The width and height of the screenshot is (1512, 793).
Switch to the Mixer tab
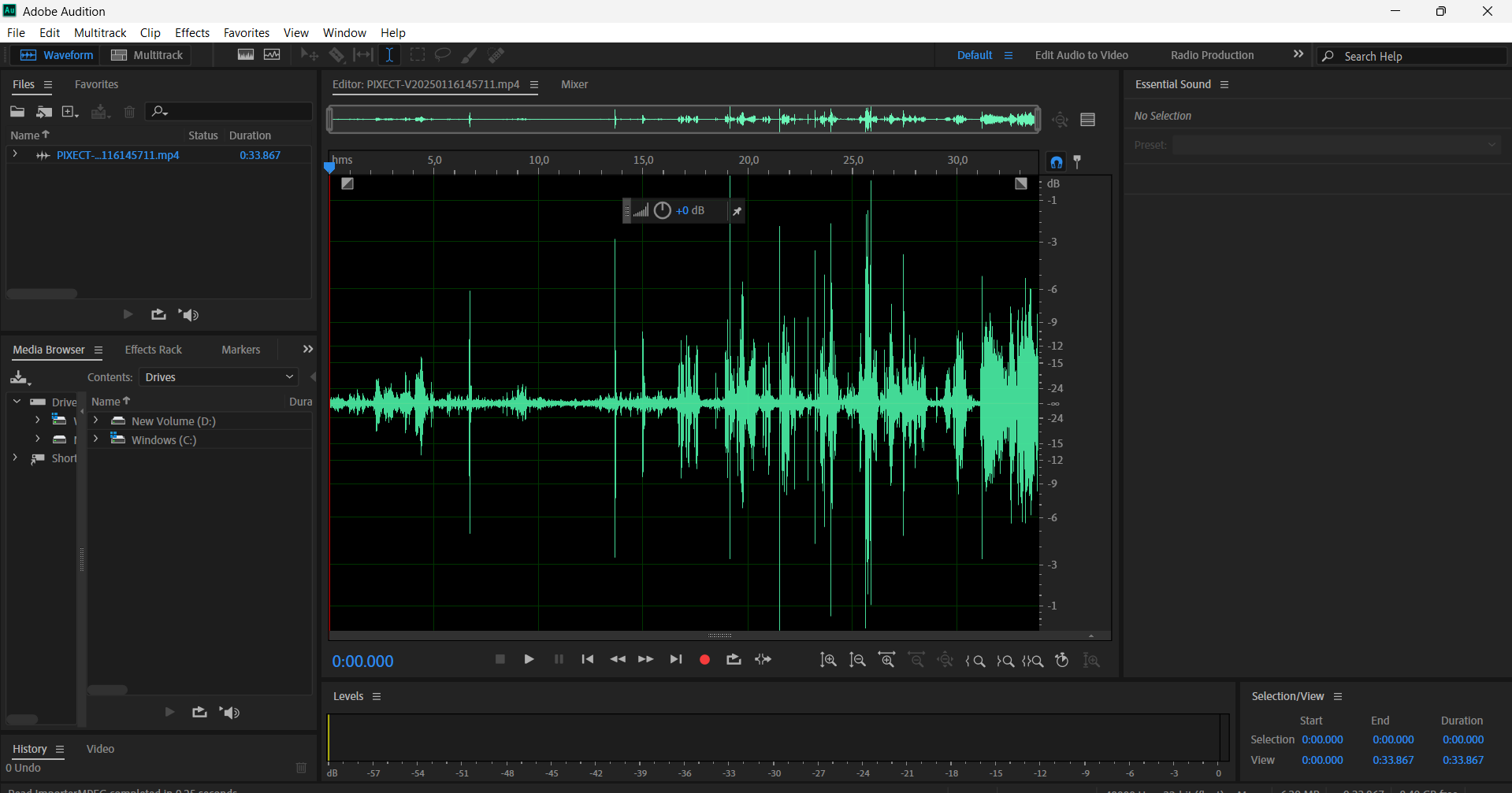574,84
